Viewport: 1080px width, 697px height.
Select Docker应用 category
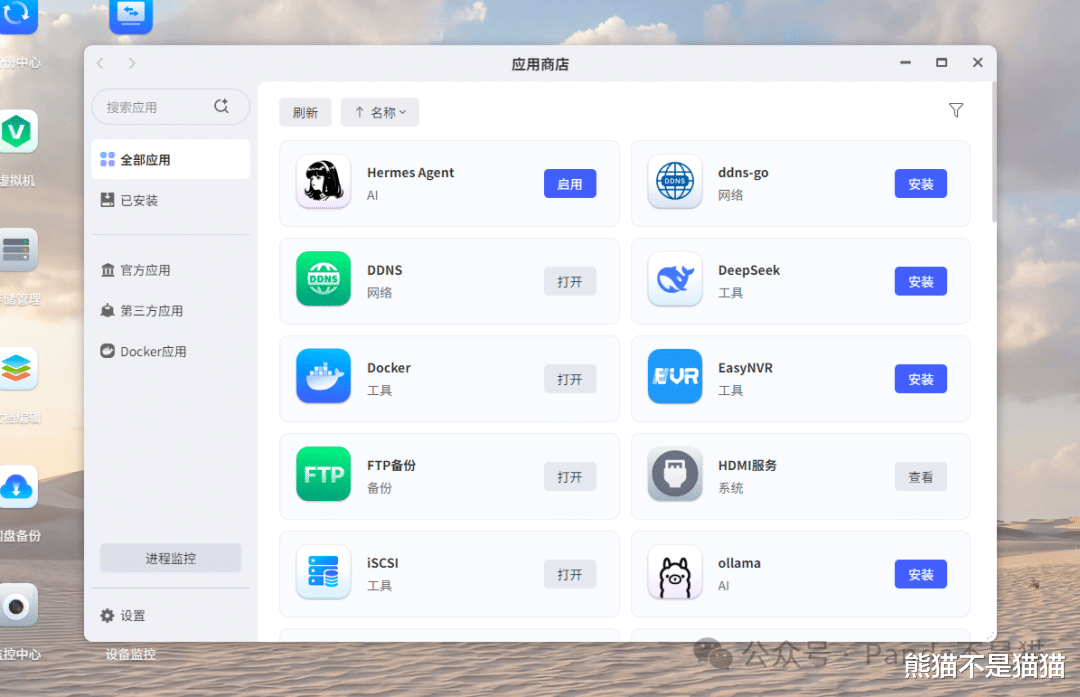pos(170,351)
